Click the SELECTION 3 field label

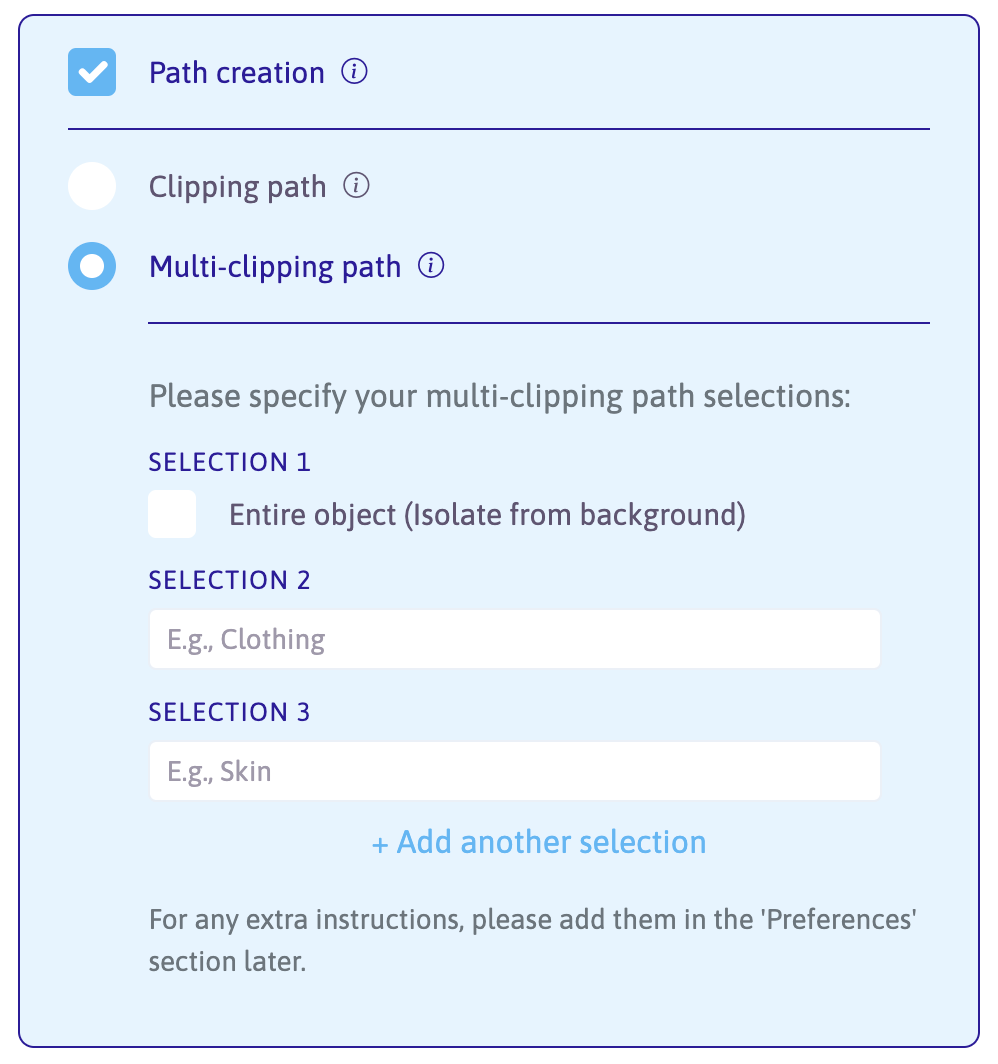point(230,712)
